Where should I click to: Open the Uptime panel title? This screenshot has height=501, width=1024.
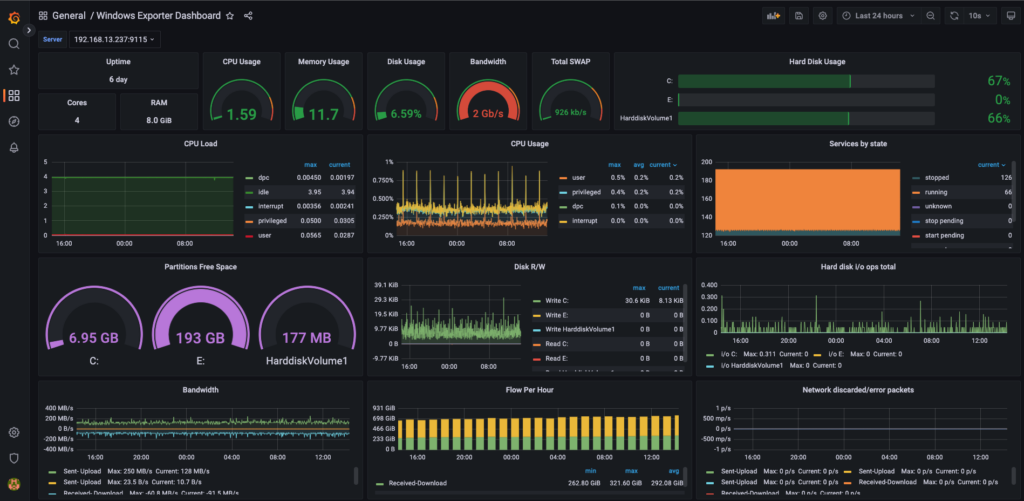118,62
